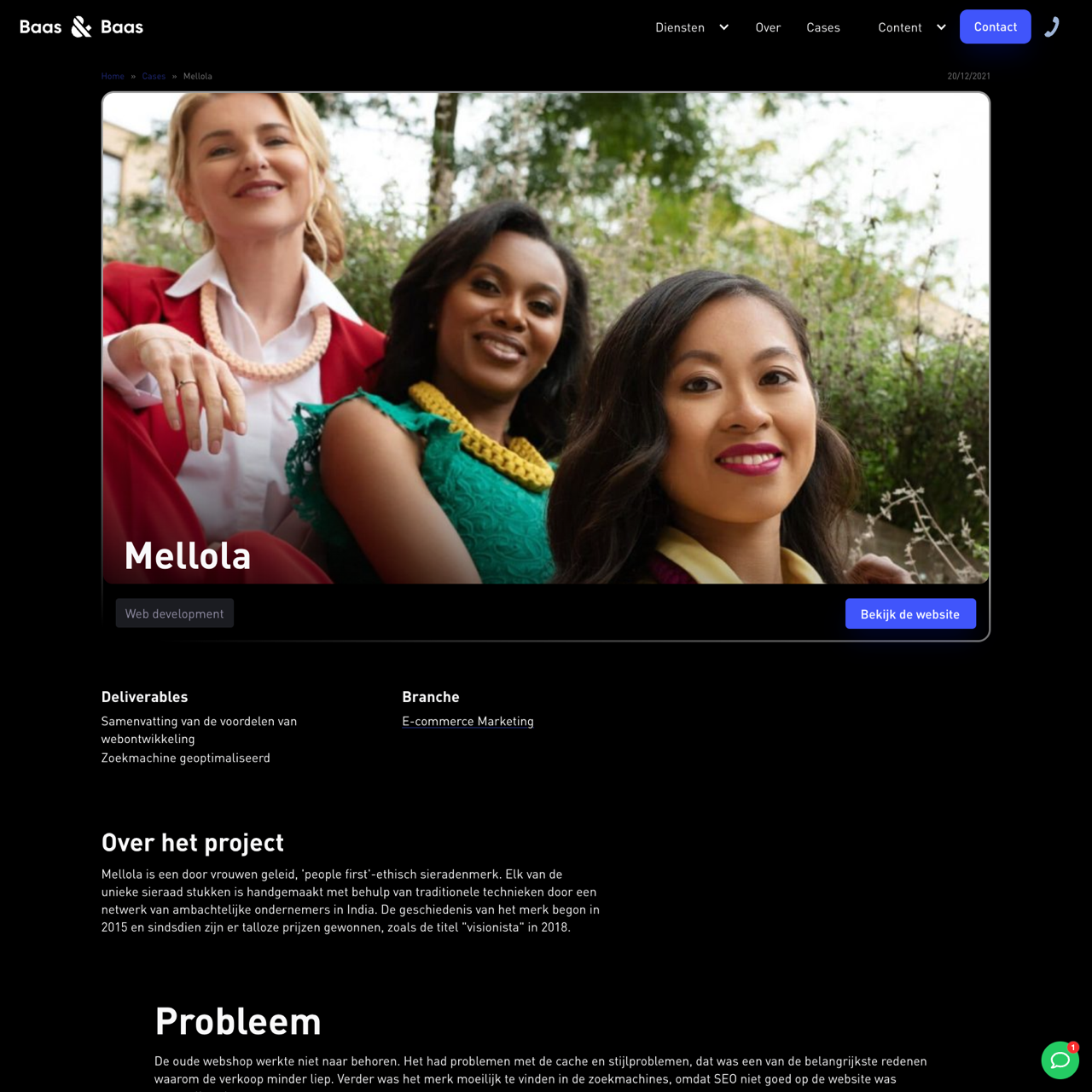Screen dimensions: 1092x1092
Task: Open the E-commerce Marketing link
Action: coord(468,721)
